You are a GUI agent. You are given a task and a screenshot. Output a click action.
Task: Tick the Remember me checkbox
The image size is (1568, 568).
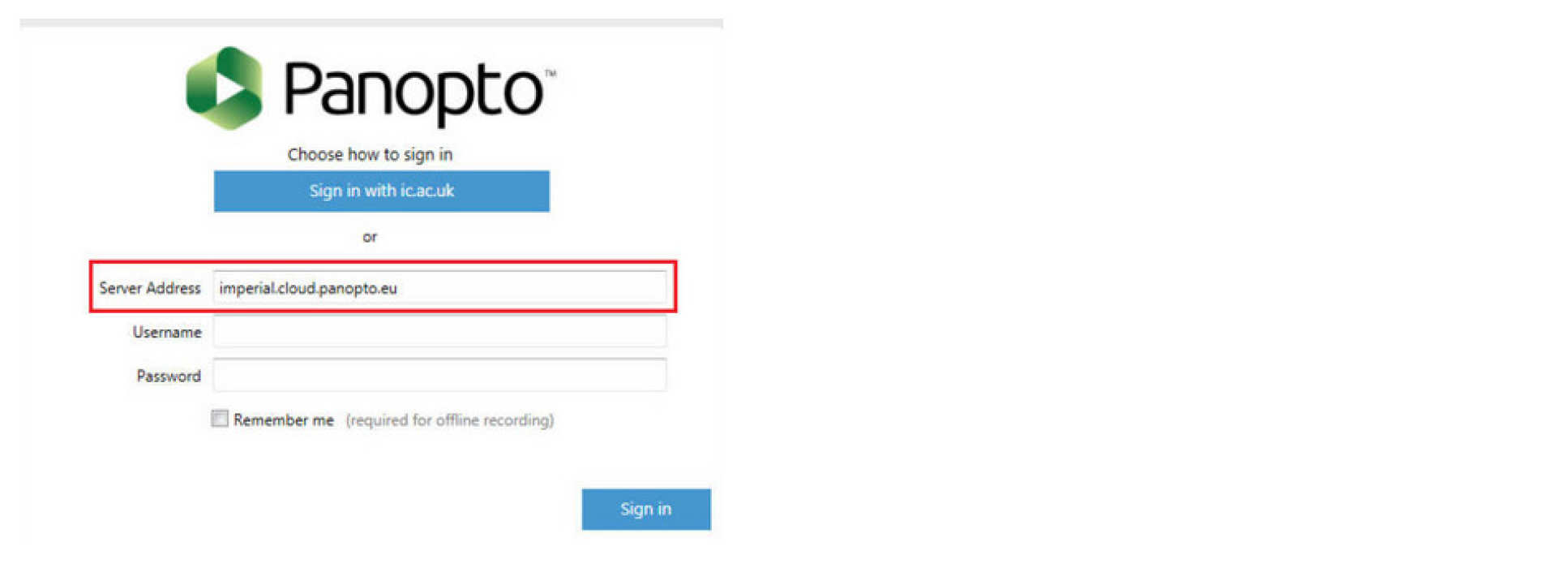(x=220, y=419)
